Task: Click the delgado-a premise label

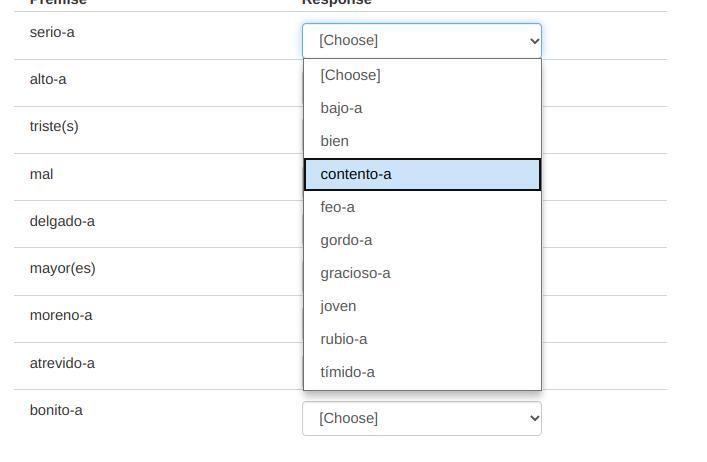Action: tap(62, 221)
